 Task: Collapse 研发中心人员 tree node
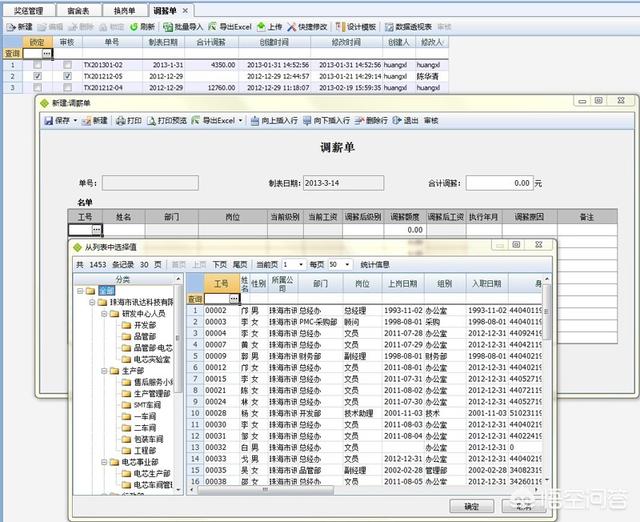point(104,313)
